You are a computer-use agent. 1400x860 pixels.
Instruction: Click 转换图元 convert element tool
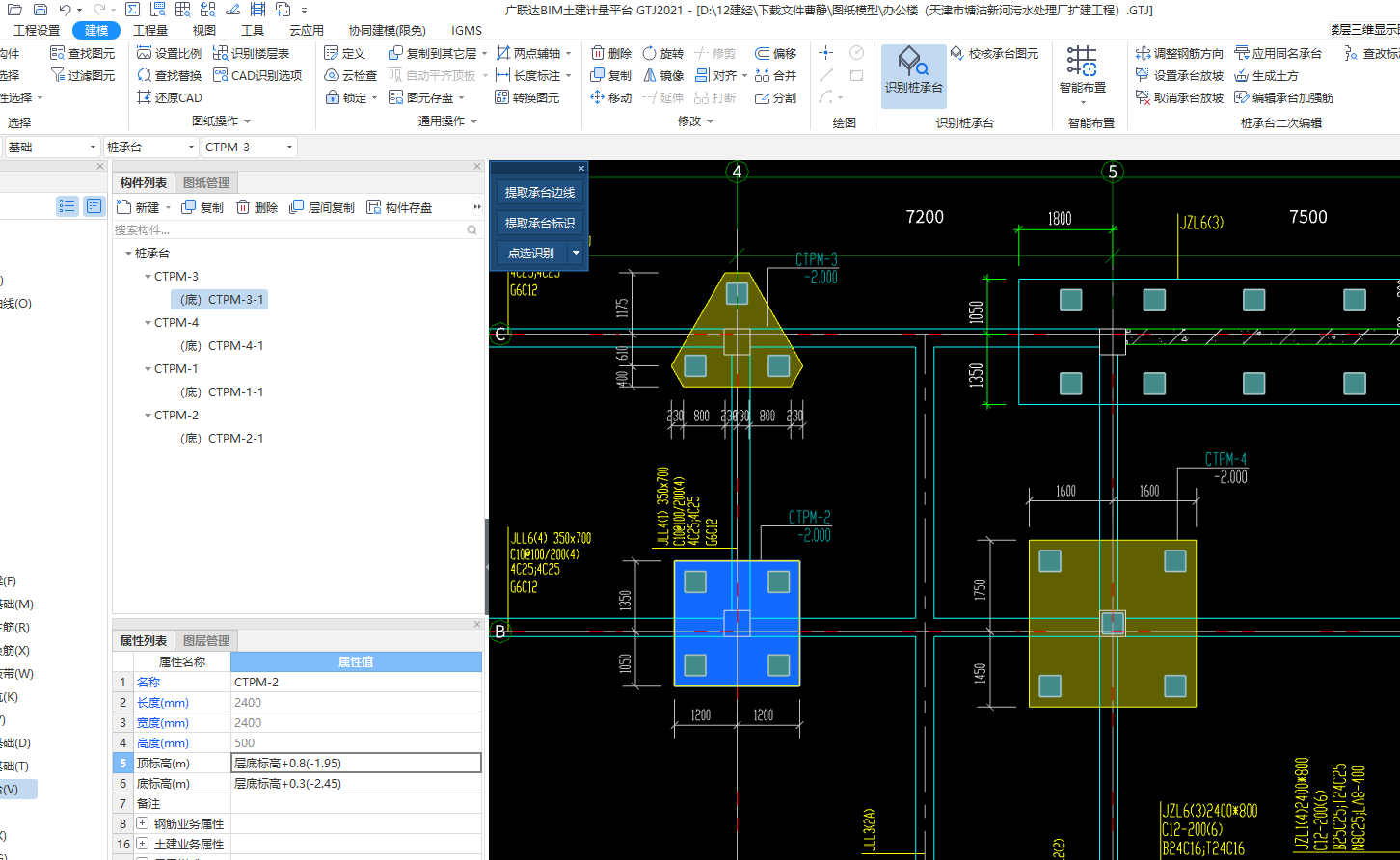pos(527,97)
